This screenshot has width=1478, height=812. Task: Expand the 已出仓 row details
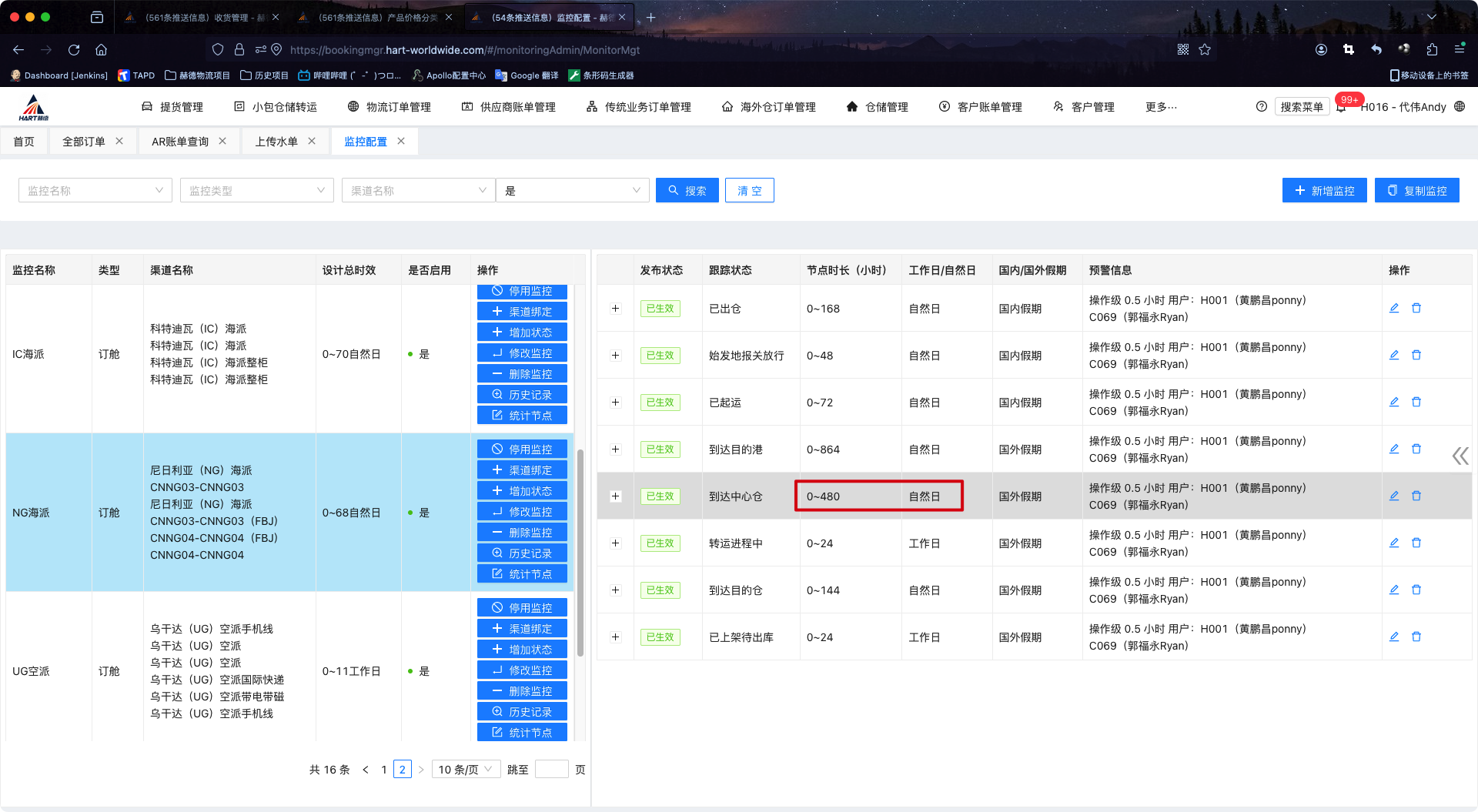tap(615, 309)
